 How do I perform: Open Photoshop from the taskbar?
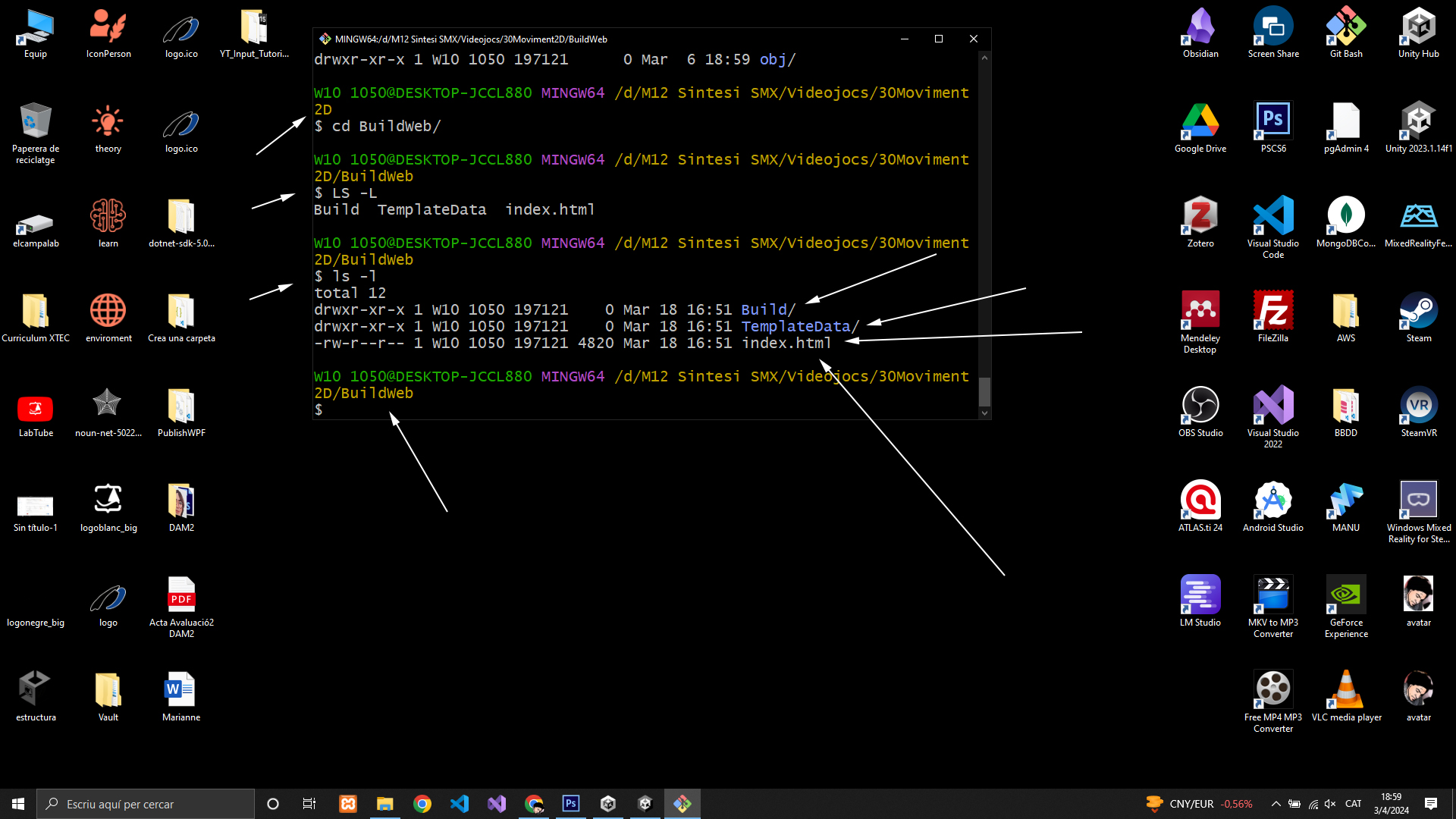click(x=571, y=804)
